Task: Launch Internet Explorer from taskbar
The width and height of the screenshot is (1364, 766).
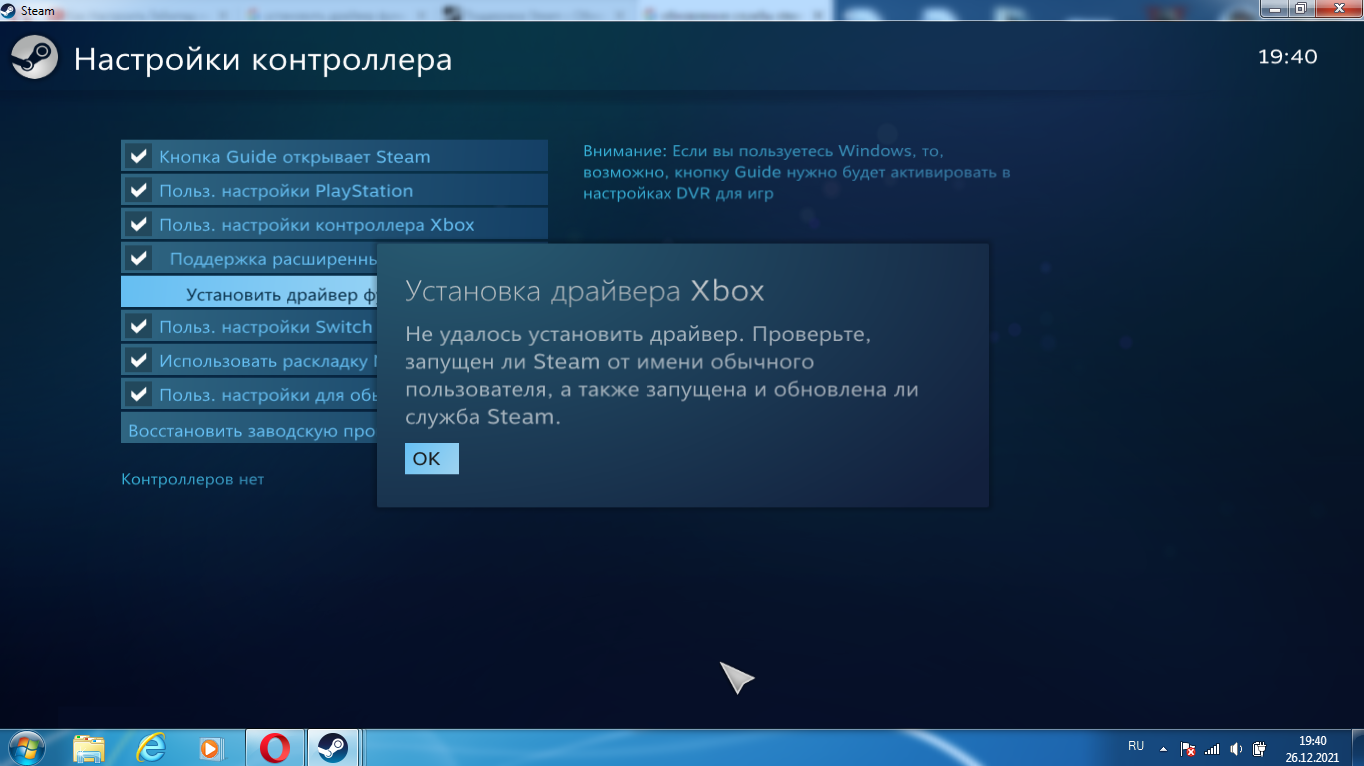Action: (x=151, y=748)
